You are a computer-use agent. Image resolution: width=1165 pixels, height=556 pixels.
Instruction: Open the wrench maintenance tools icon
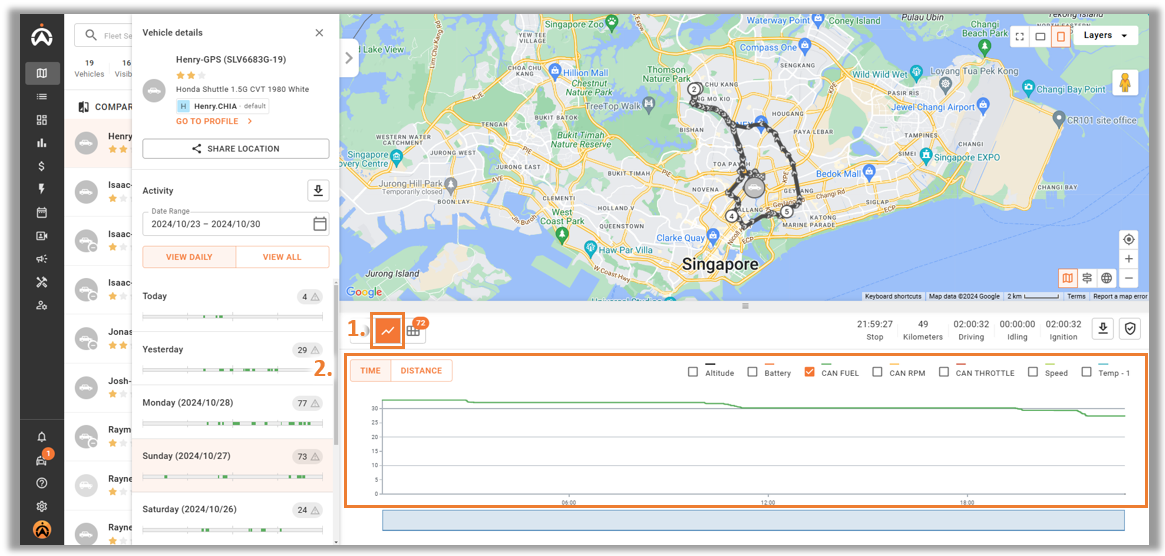click(x=42, y=282)
